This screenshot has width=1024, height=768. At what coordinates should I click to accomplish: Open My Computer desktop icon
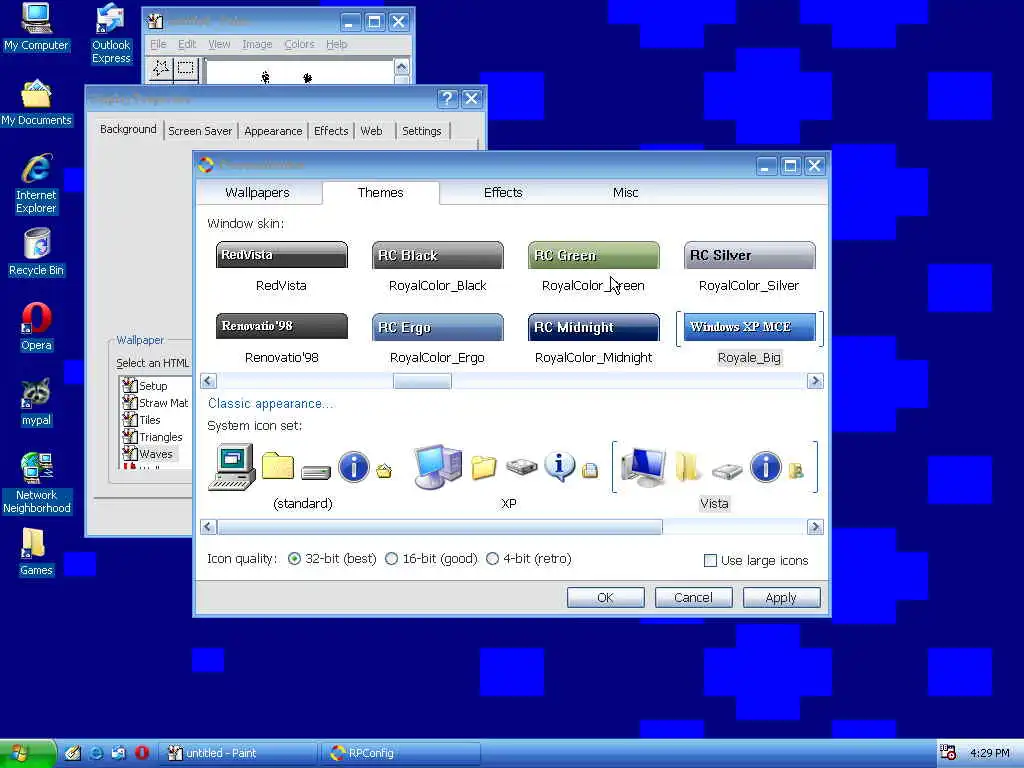36,27
